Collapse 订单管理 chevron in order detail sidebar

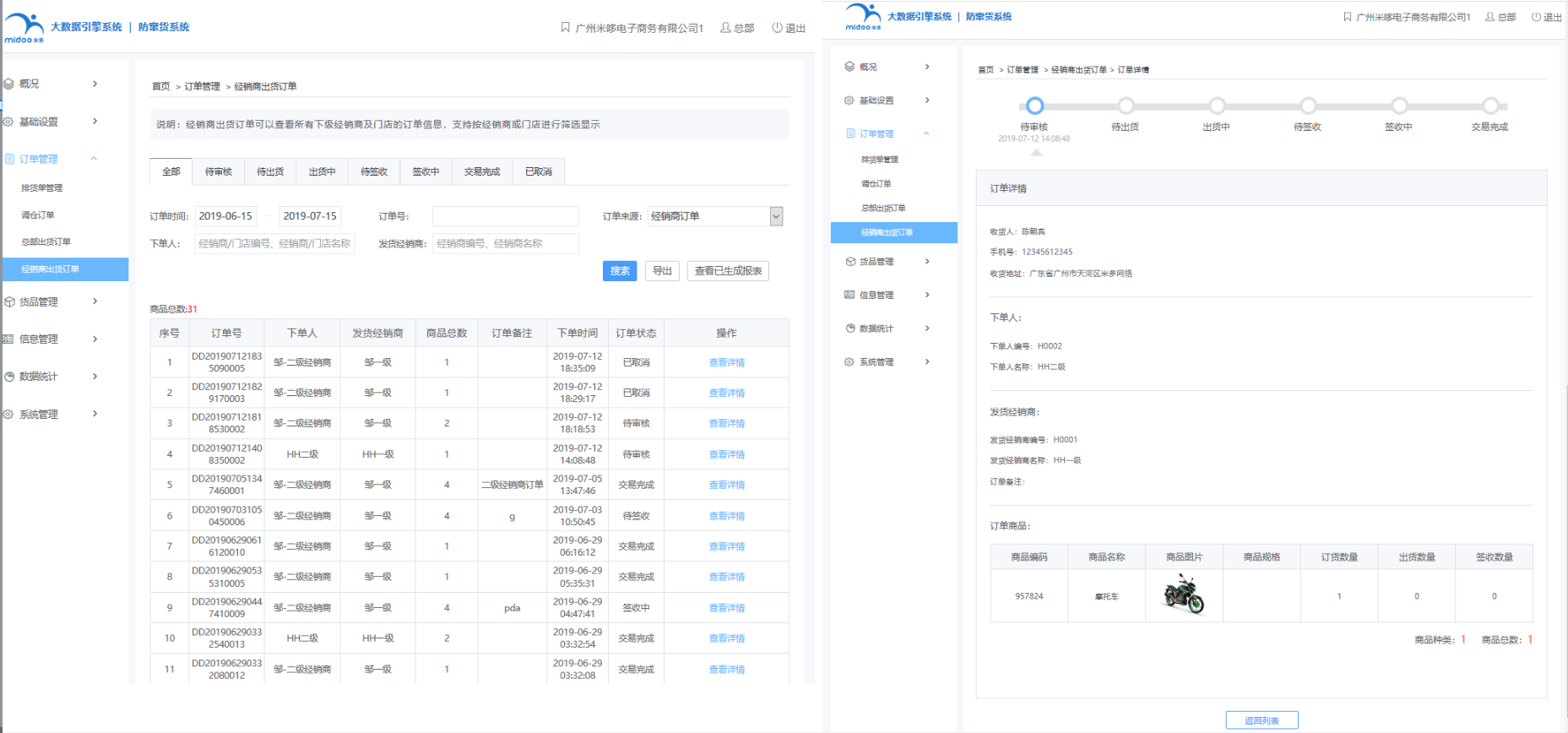(x=926, y=133)
